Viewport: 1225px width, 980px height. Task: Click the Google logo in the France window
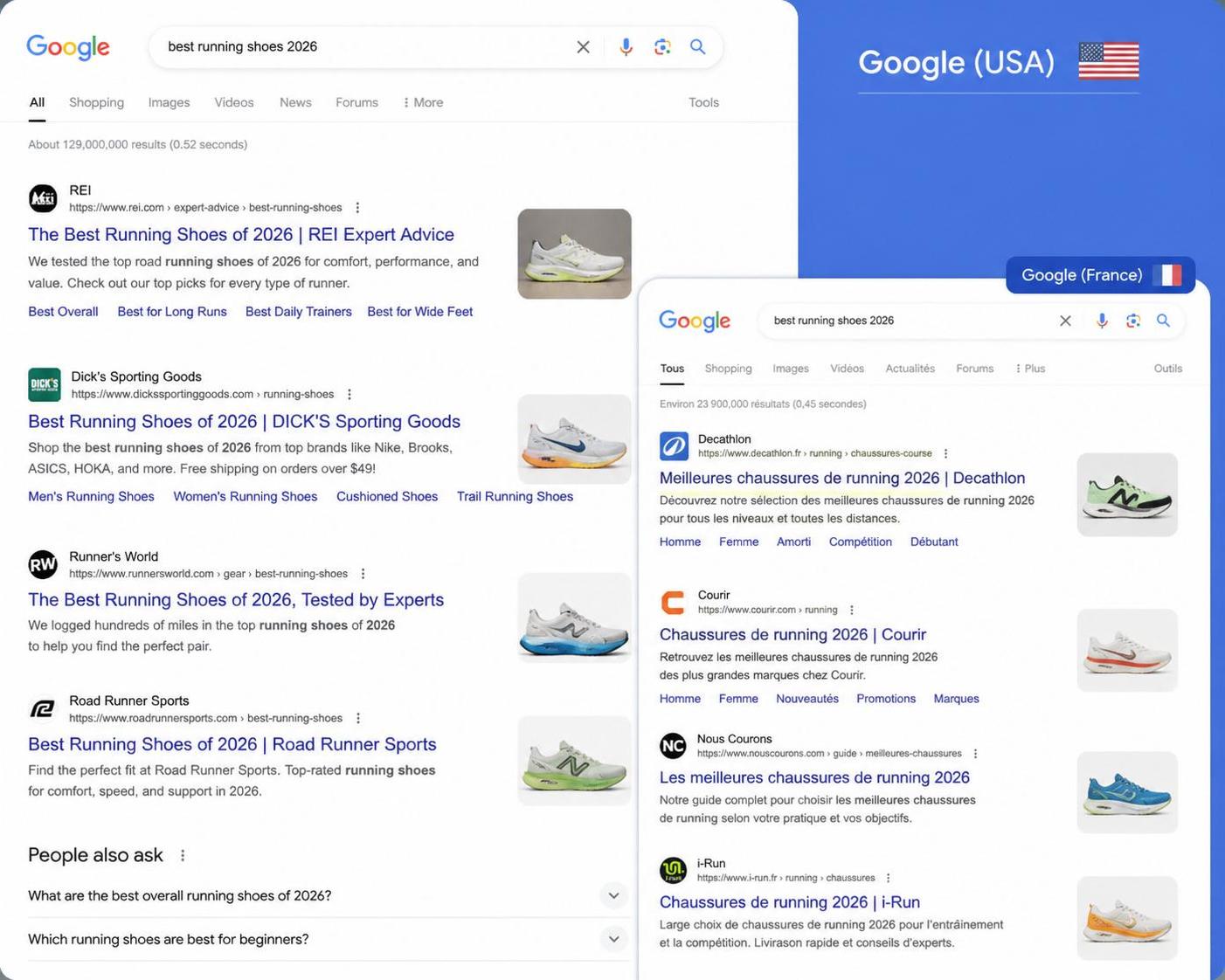695,321
